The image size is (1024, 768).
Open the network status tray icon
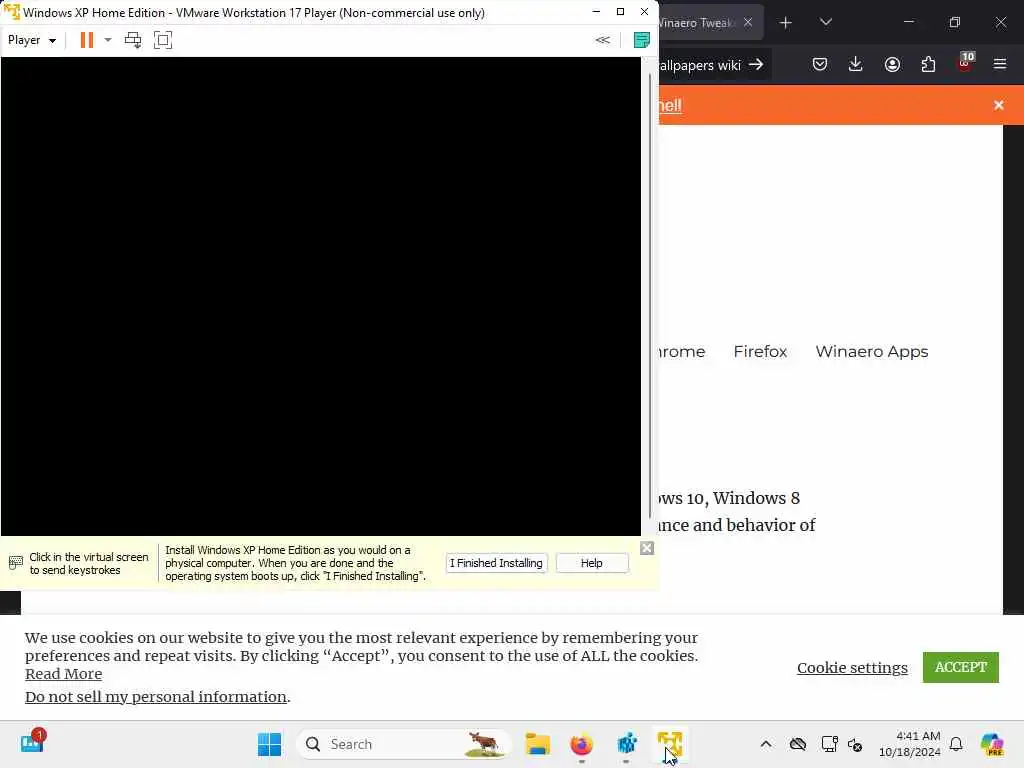829,744
